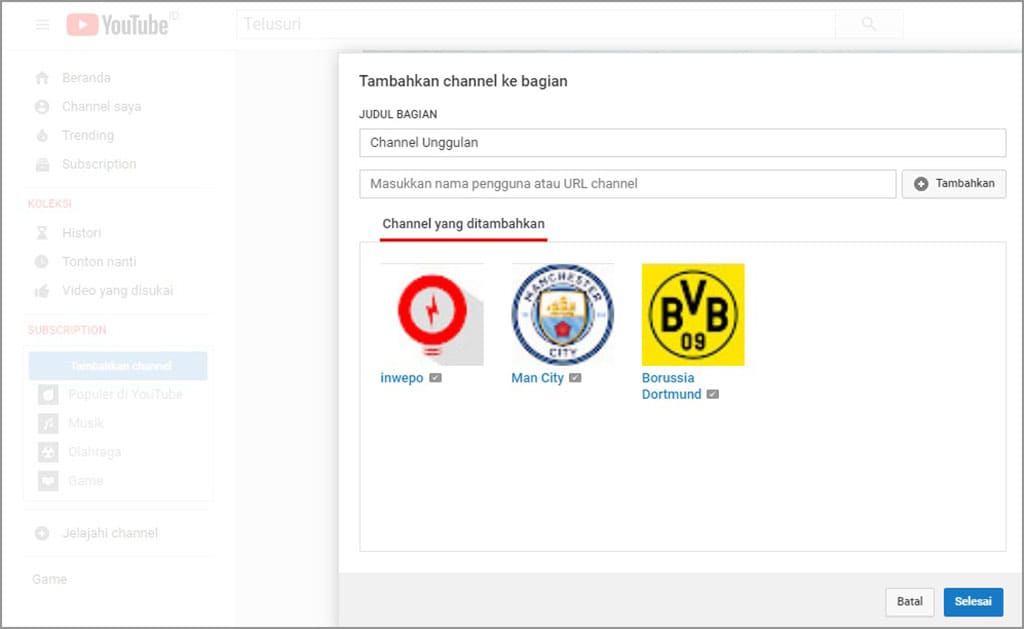Open Jelajahi channel in the sidebar
This screenshot has height=629, width=1024.
click(110, 533)
